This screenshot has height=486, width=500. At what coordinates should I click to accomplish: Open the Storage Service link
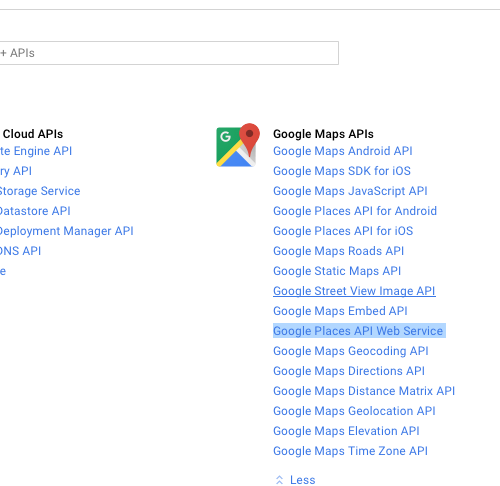[40, 191]
